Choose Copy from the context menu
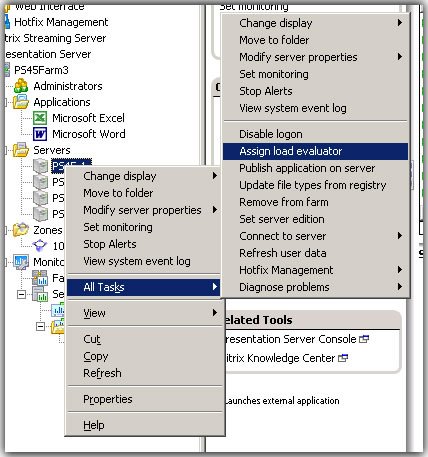This screenshot has height=457, width=428. point(144,356)
